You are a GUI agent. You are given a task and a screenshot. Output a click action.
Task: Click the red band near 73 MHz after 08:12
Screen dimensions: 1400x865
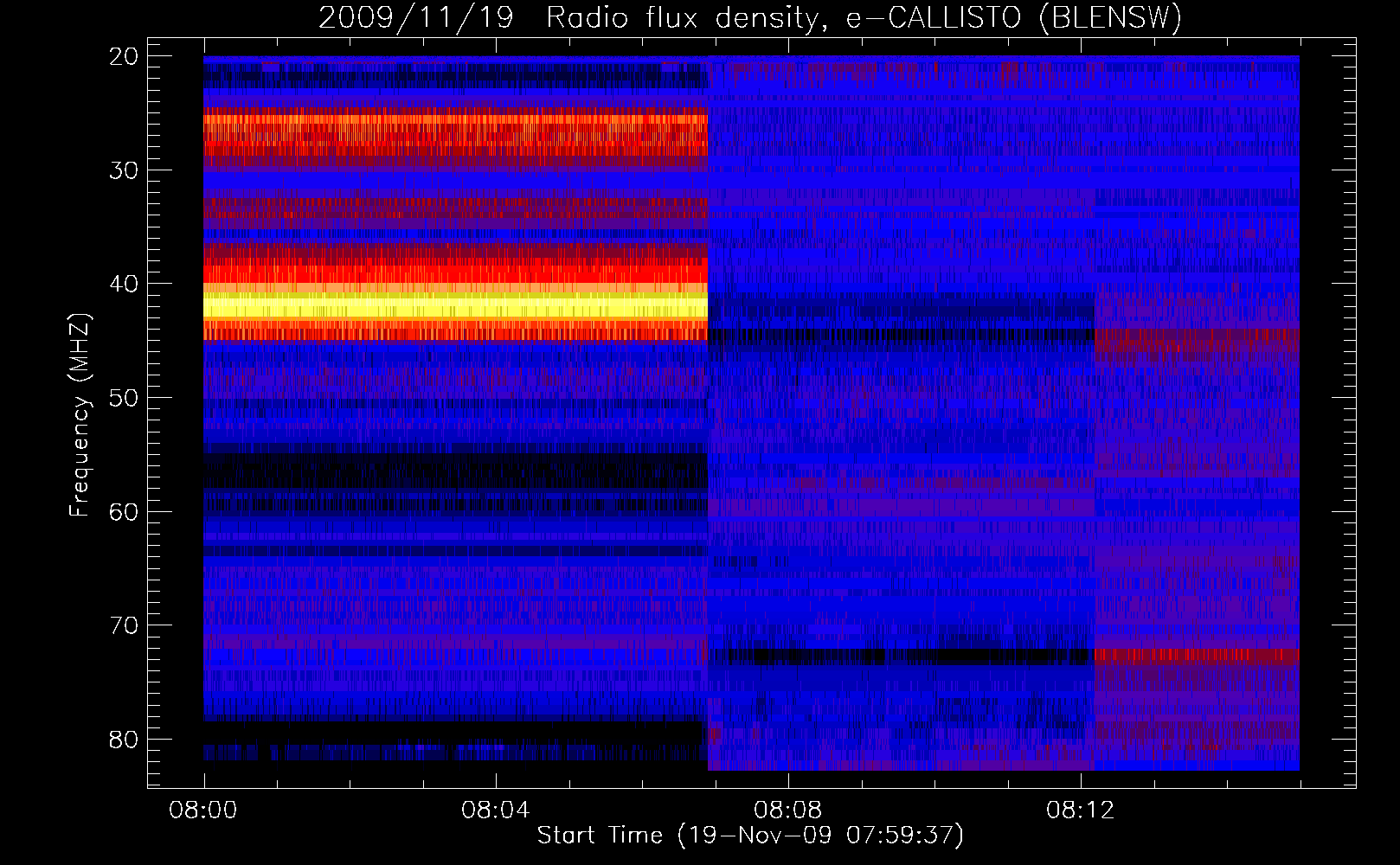1197,656
